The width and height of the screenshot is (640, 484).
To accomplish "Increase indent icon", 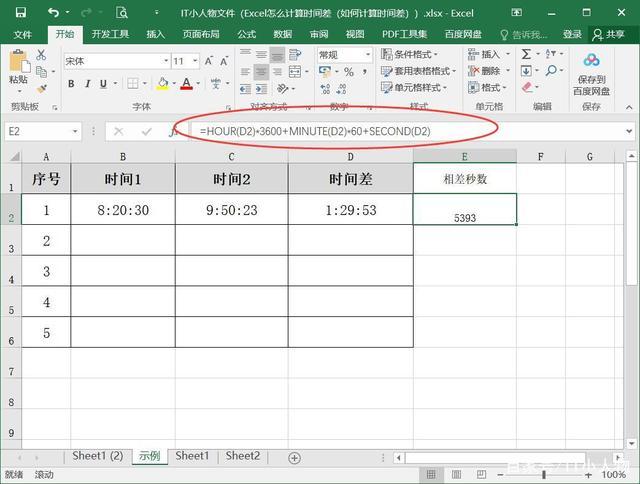I will pos(261,89).
